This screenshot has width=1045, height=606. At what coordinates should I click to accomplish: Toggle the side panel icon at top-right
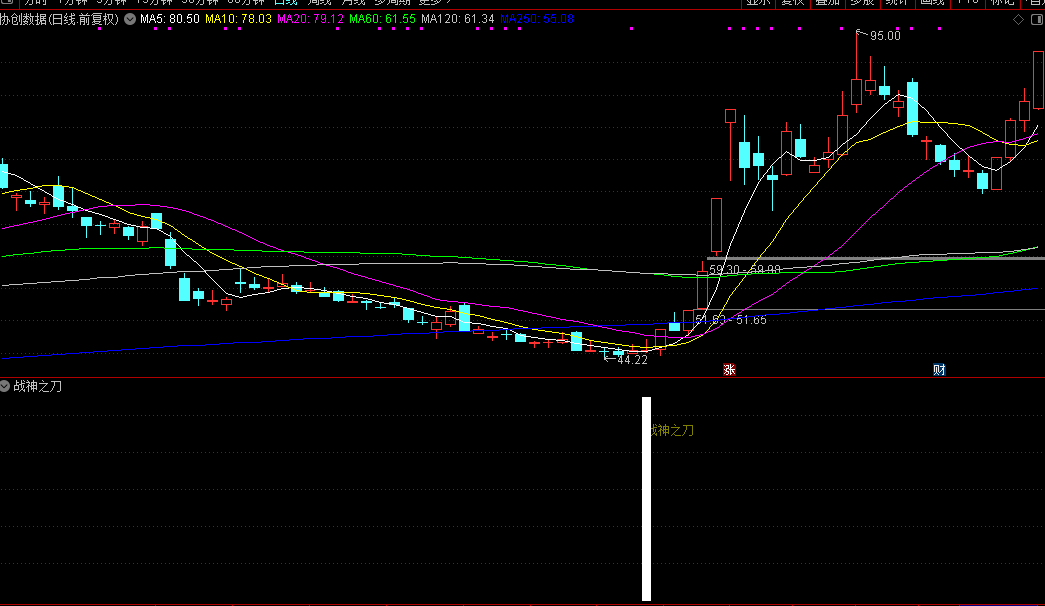tap(1037, 19)
